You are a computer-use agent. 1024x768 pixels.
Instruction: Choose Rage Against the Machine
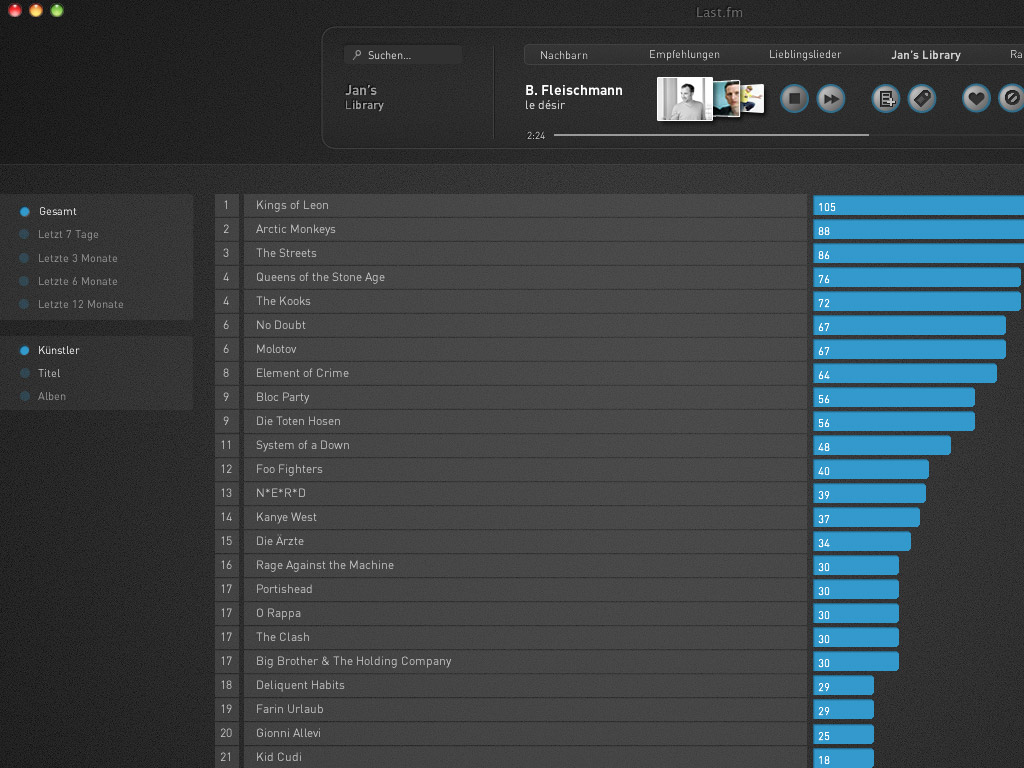coord(525,565)
